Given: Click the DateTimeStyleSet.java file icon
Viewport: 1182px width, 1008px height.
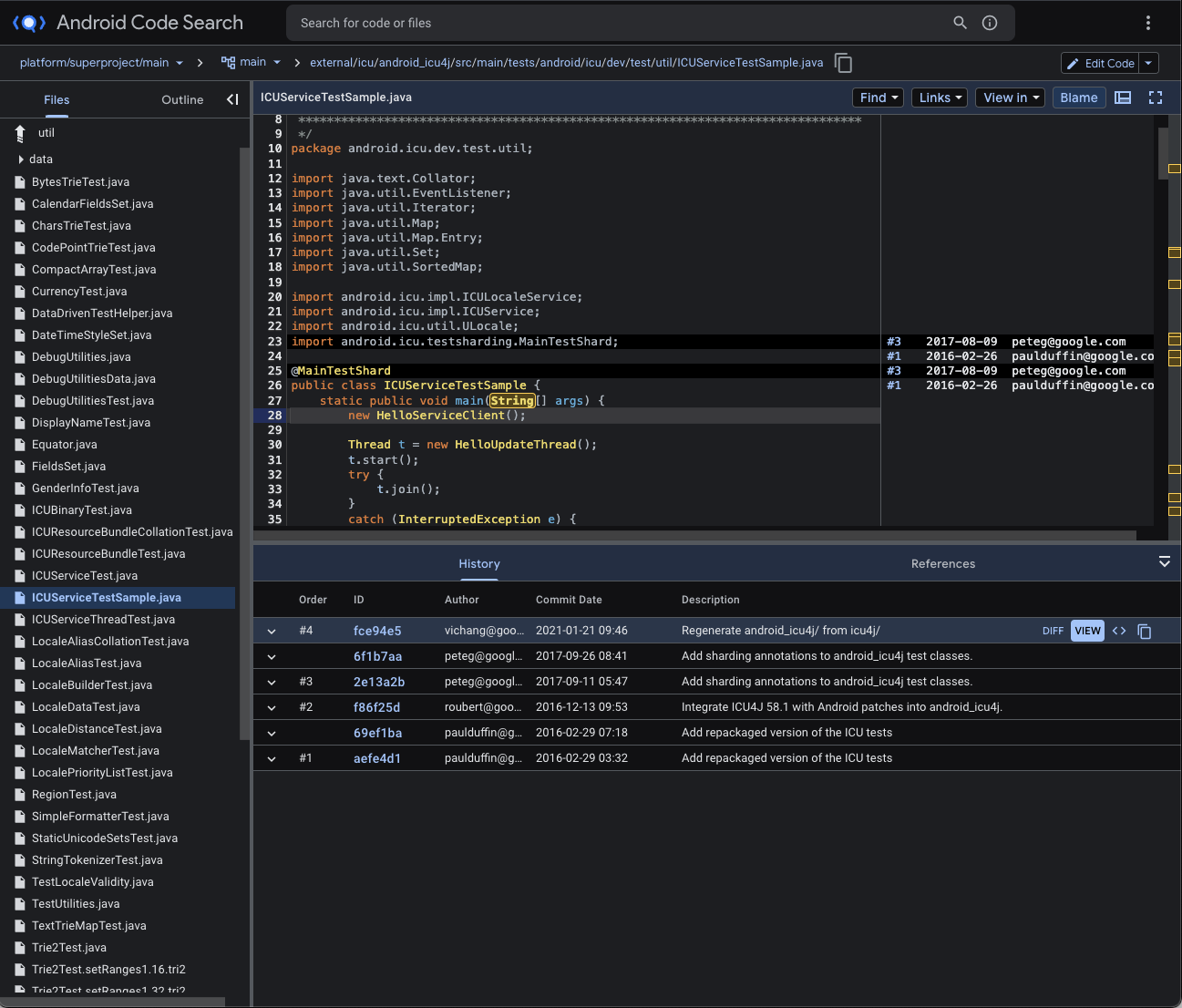Looking at the screenshot, I should pos(20,335).
